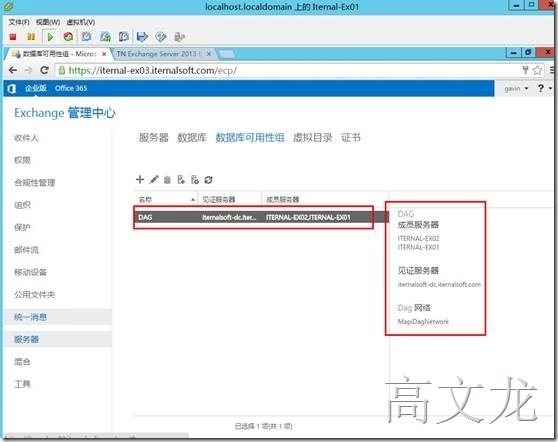Open the help question mark dropdown
The height and width of the screenshot is (442, 558).
(x=544, y=88)
